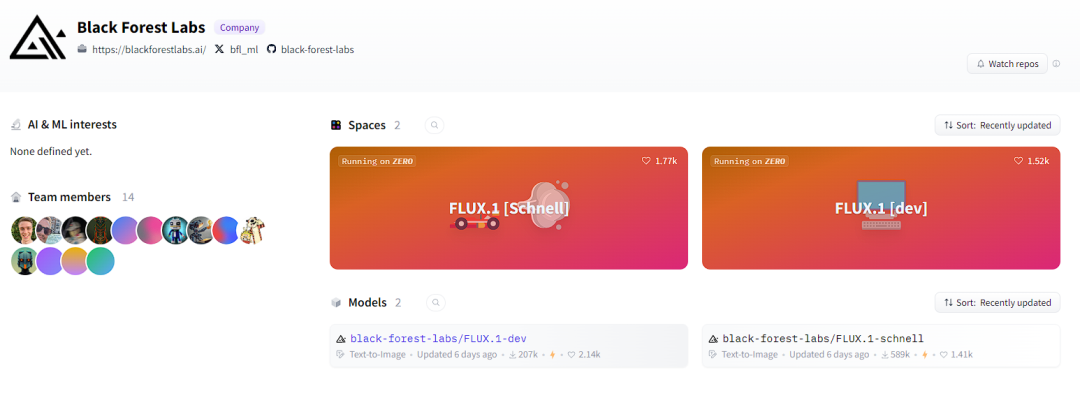1080x398 pixels.
Task: Click the Company badge label
Action: tap(240, 28)
